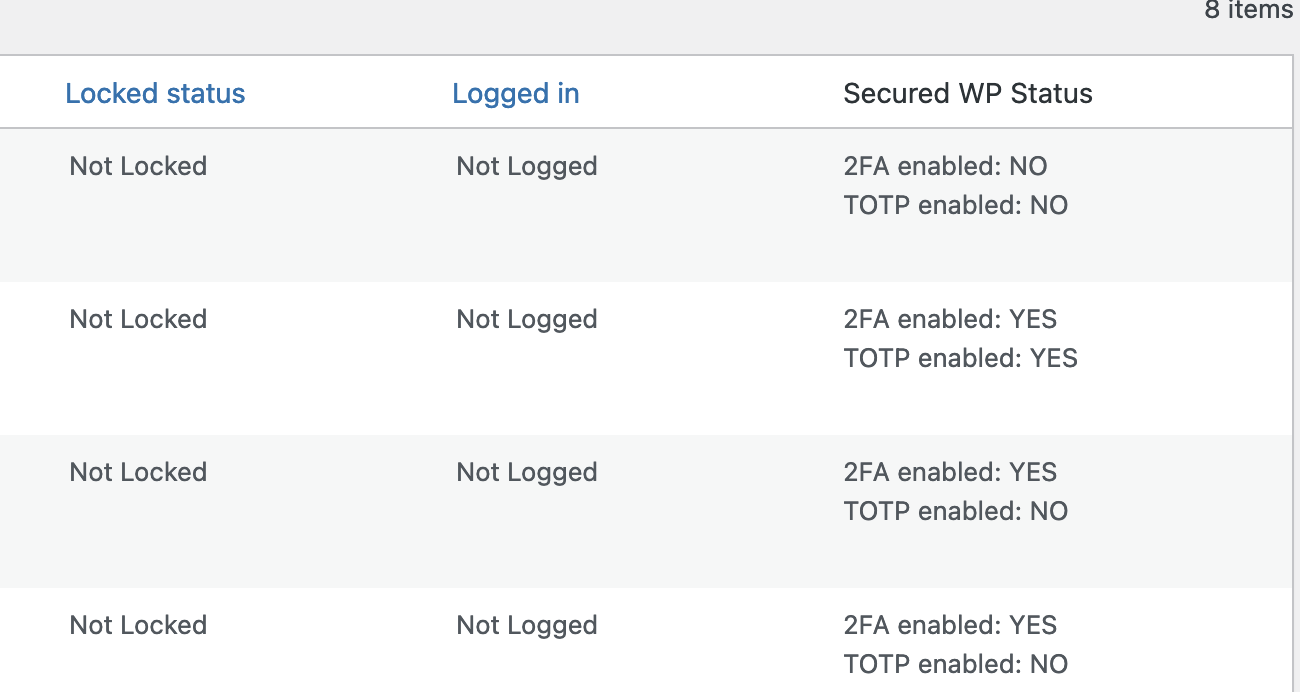Image resolution: width=1300 pixels, height=692 pixels.
Task: Click Not Logged in the TOTP-enabled YES row
Action: [527, 319]
